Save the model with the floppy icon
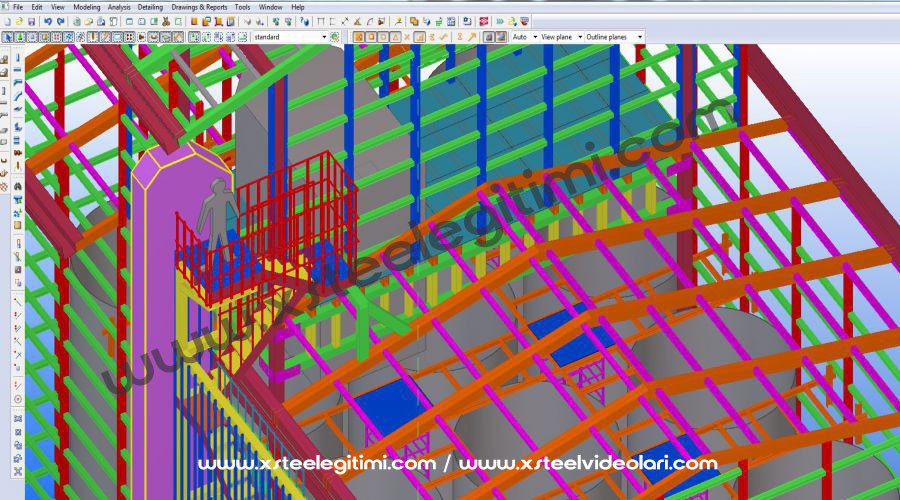This screenshot has height=500, width=900. [x=31, y=21]
